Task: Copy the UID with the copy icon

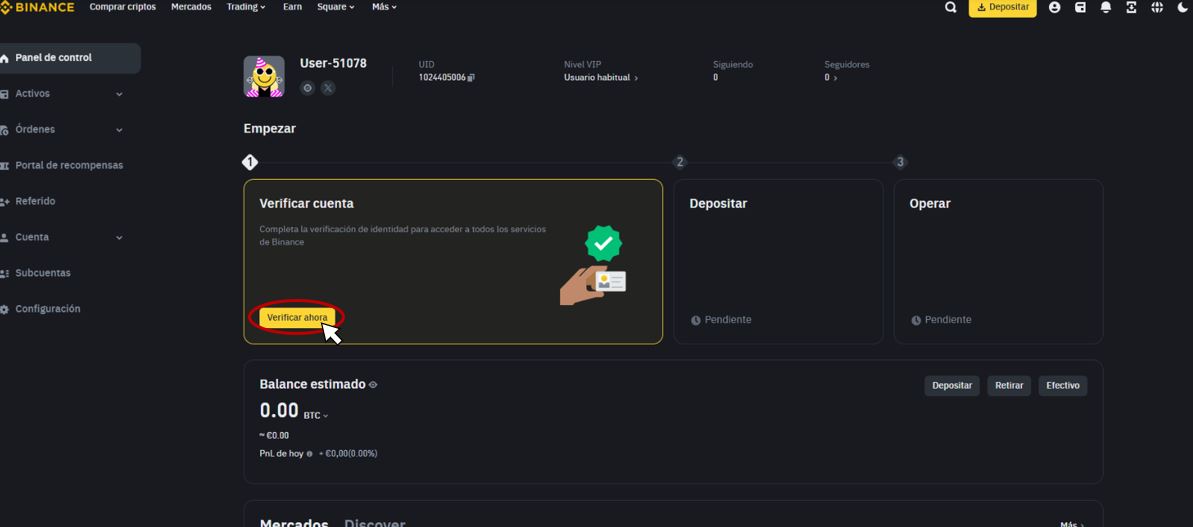Action: [471, 78]
